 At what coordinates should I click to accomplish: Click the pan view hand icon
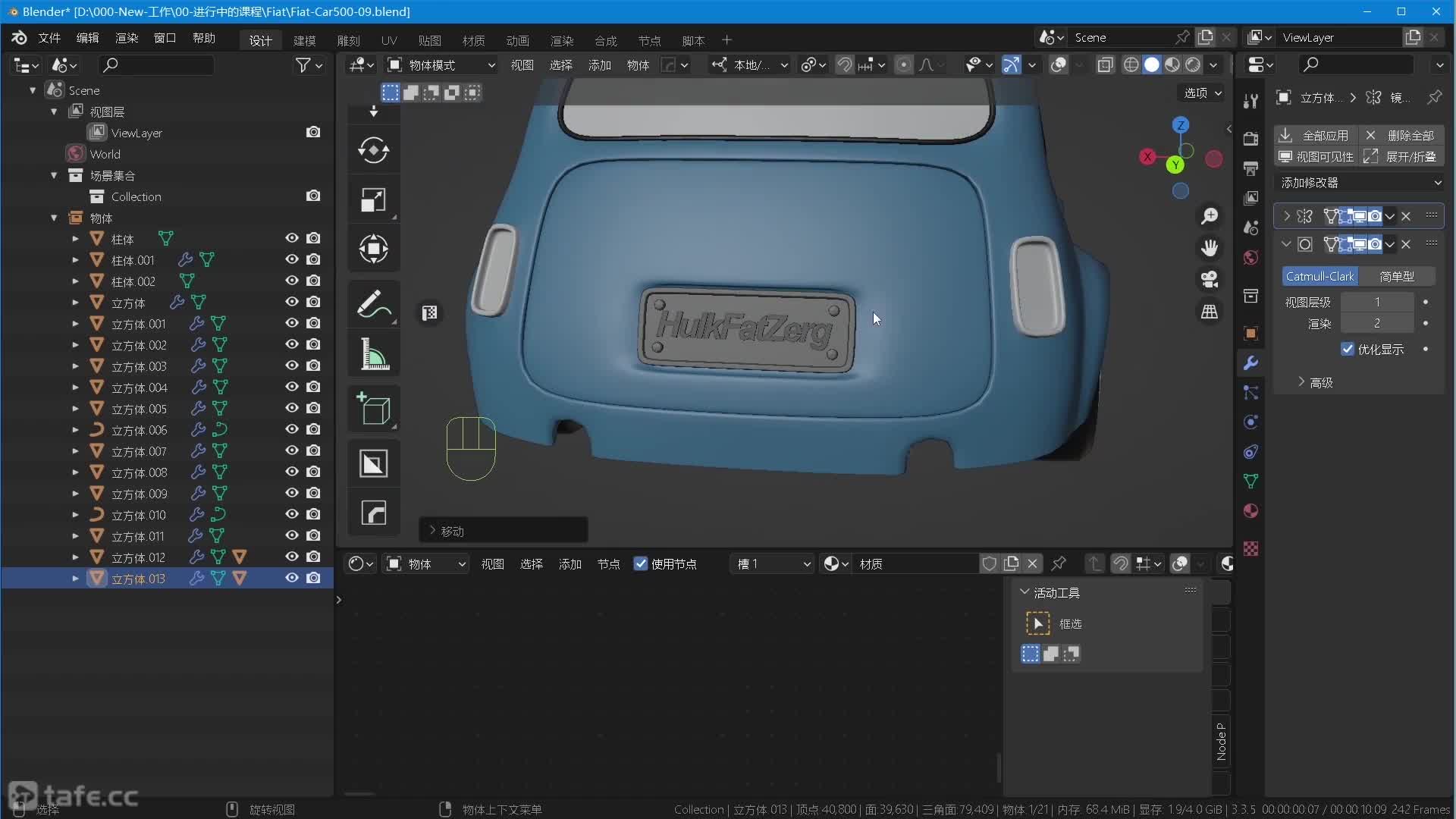point(1210,248)
